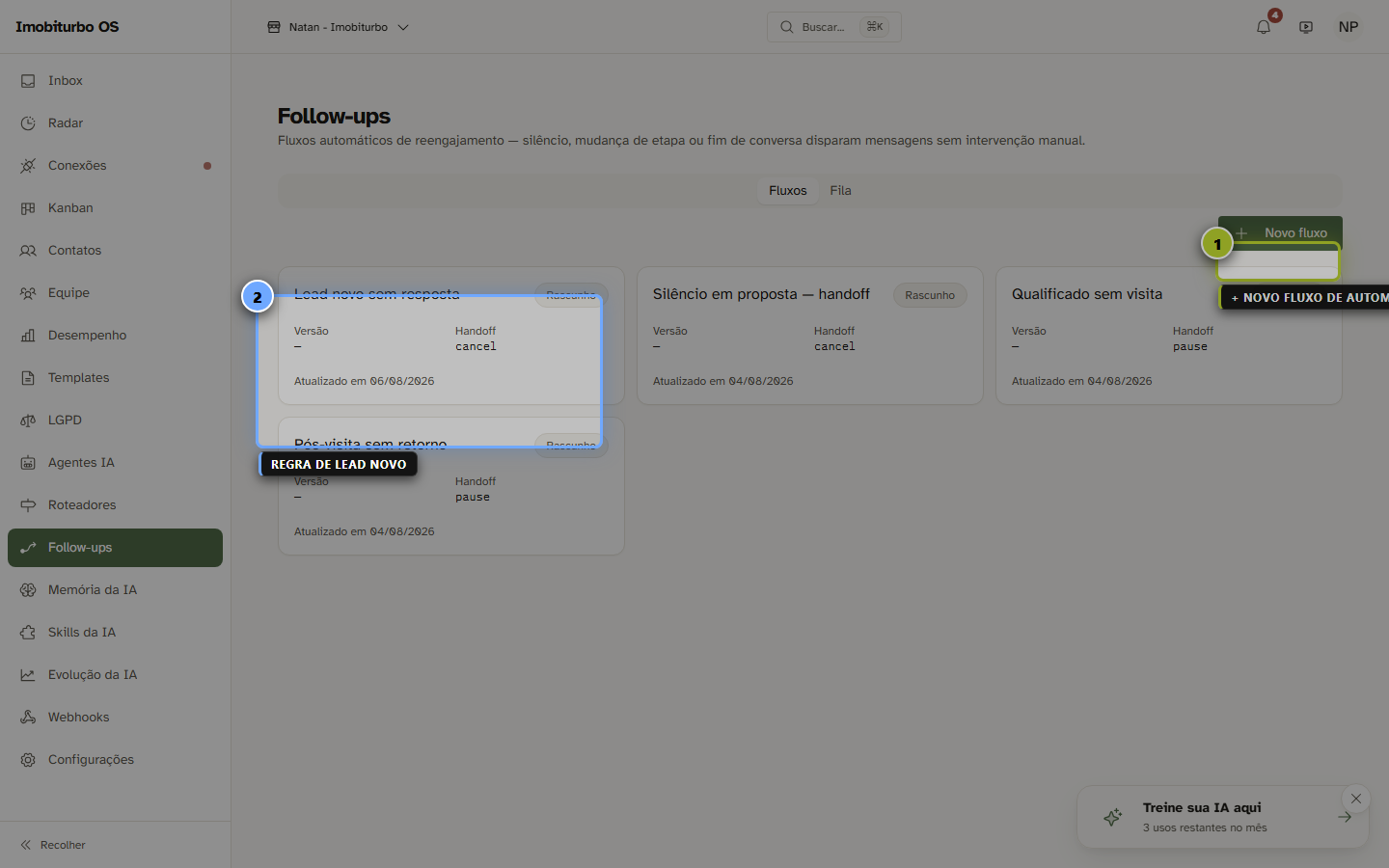
Task: Dismiss the Treine sua IA aqui banner
Action: (1356, 799)
